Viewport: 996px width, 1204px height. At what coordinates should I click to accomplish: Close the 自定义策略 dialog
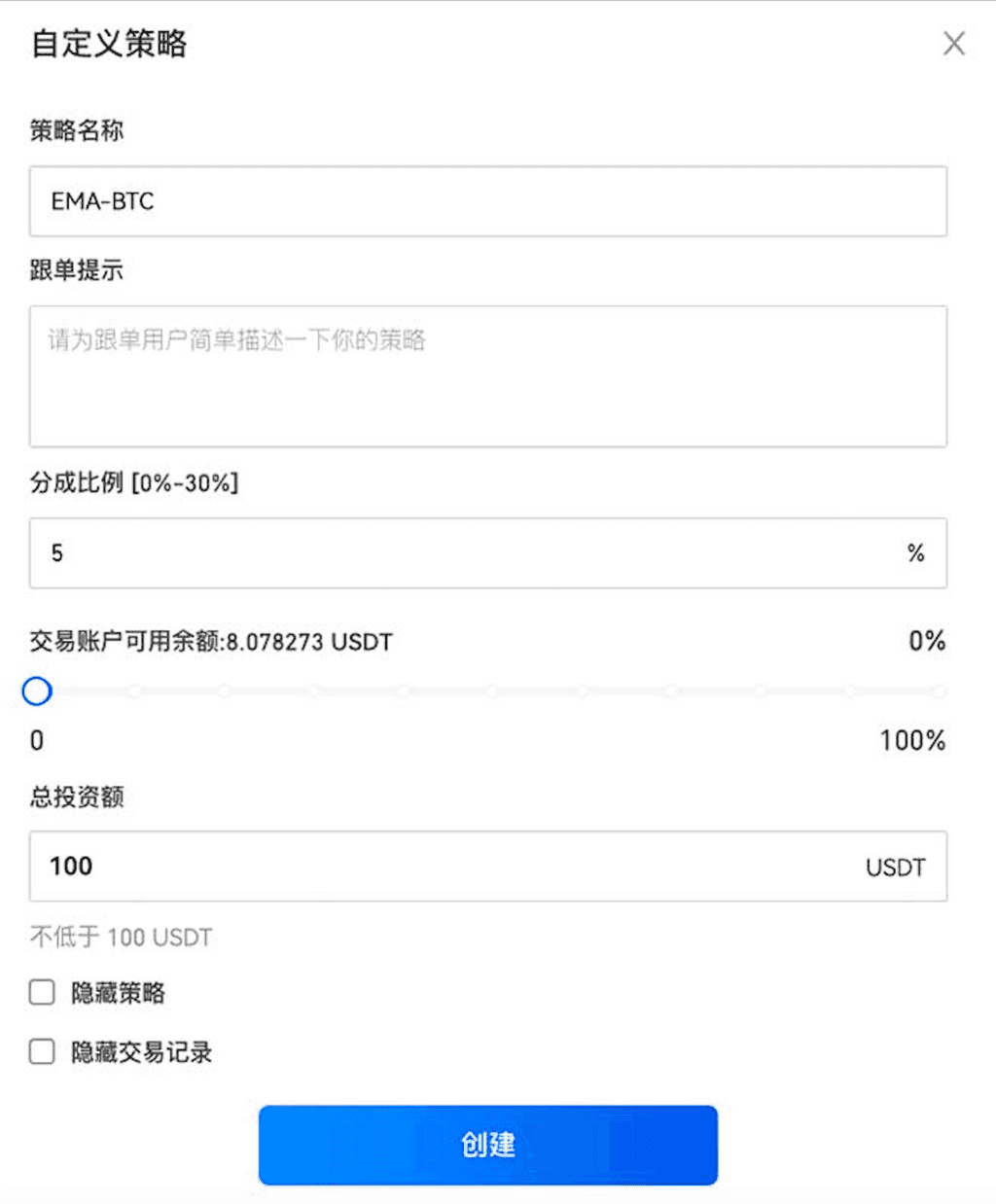[x=953, y=44]
